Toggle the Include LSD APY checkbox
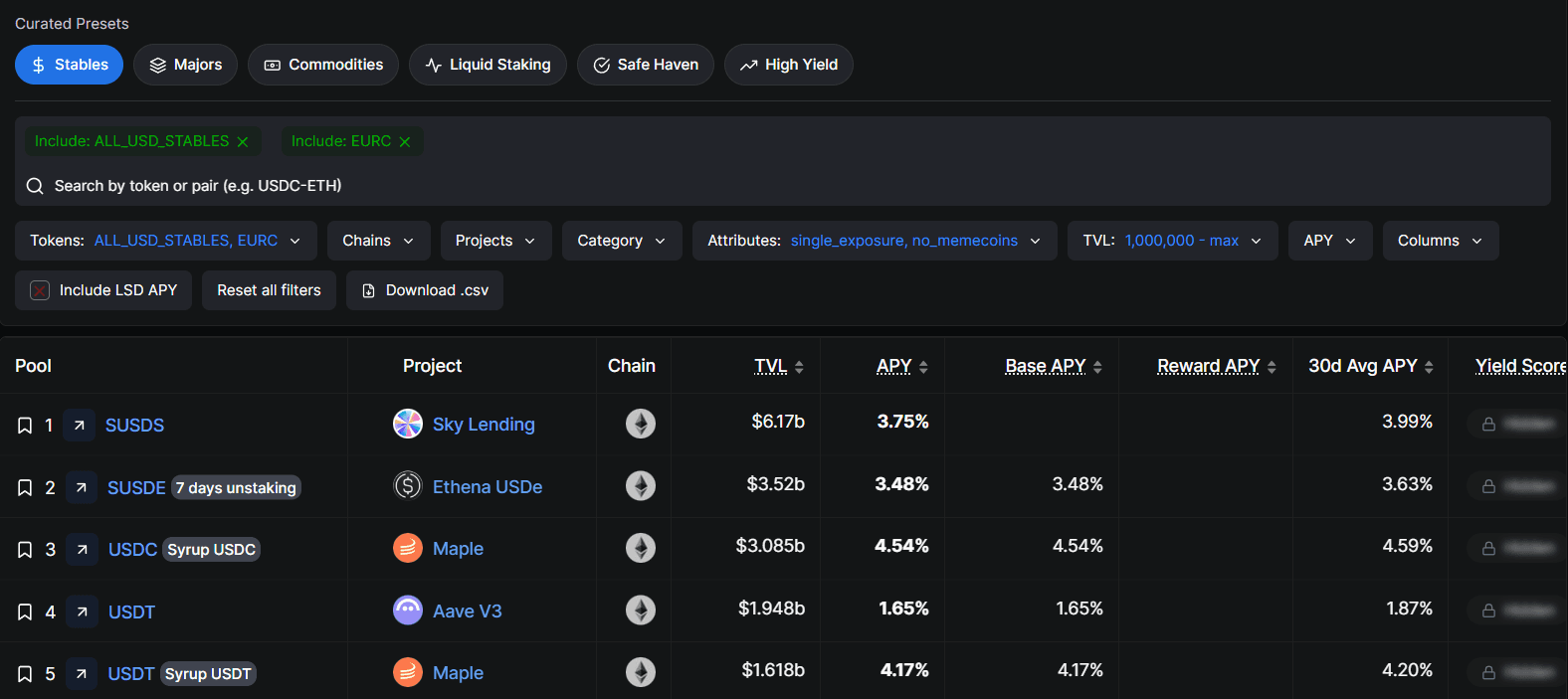The width and height of the screenshot is (1568, 699). click(40, 290)
